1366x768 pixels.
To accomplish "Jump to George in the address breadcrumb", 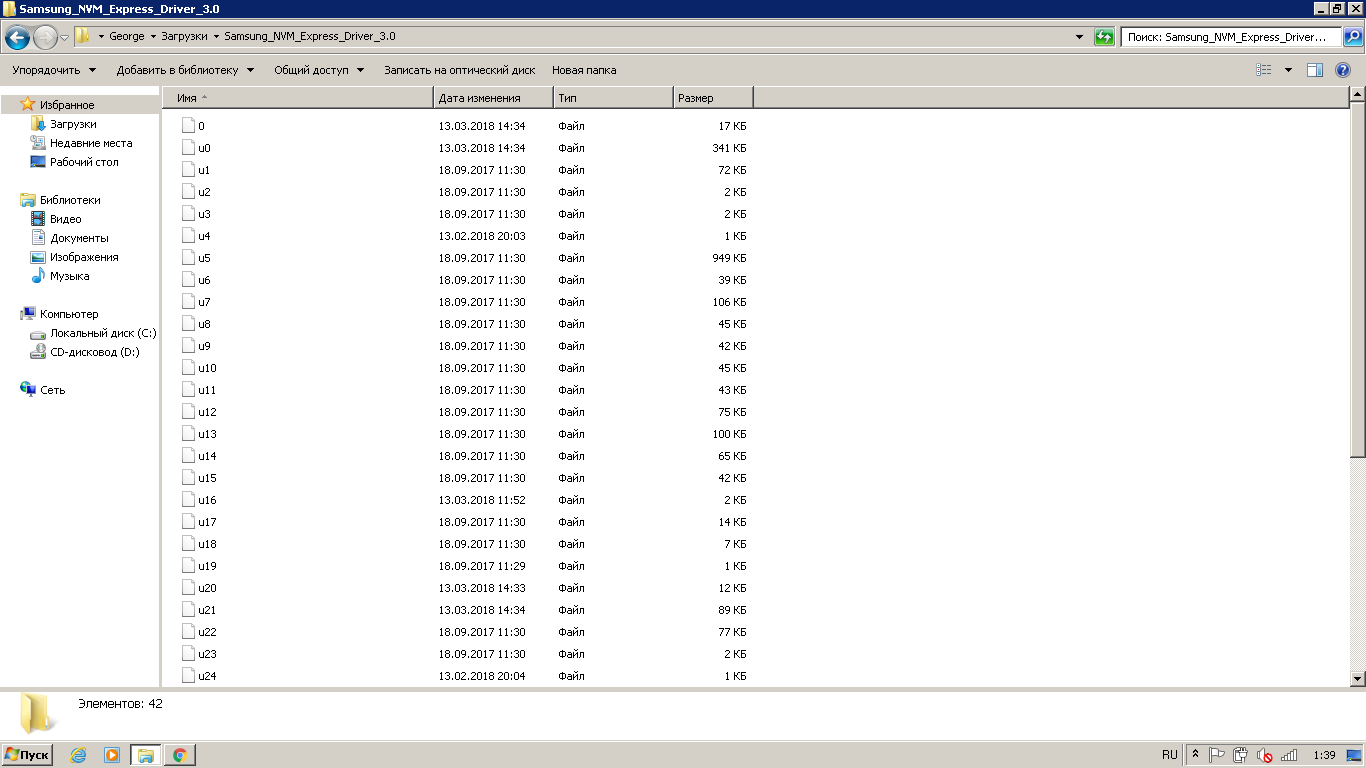I will 127,37.
